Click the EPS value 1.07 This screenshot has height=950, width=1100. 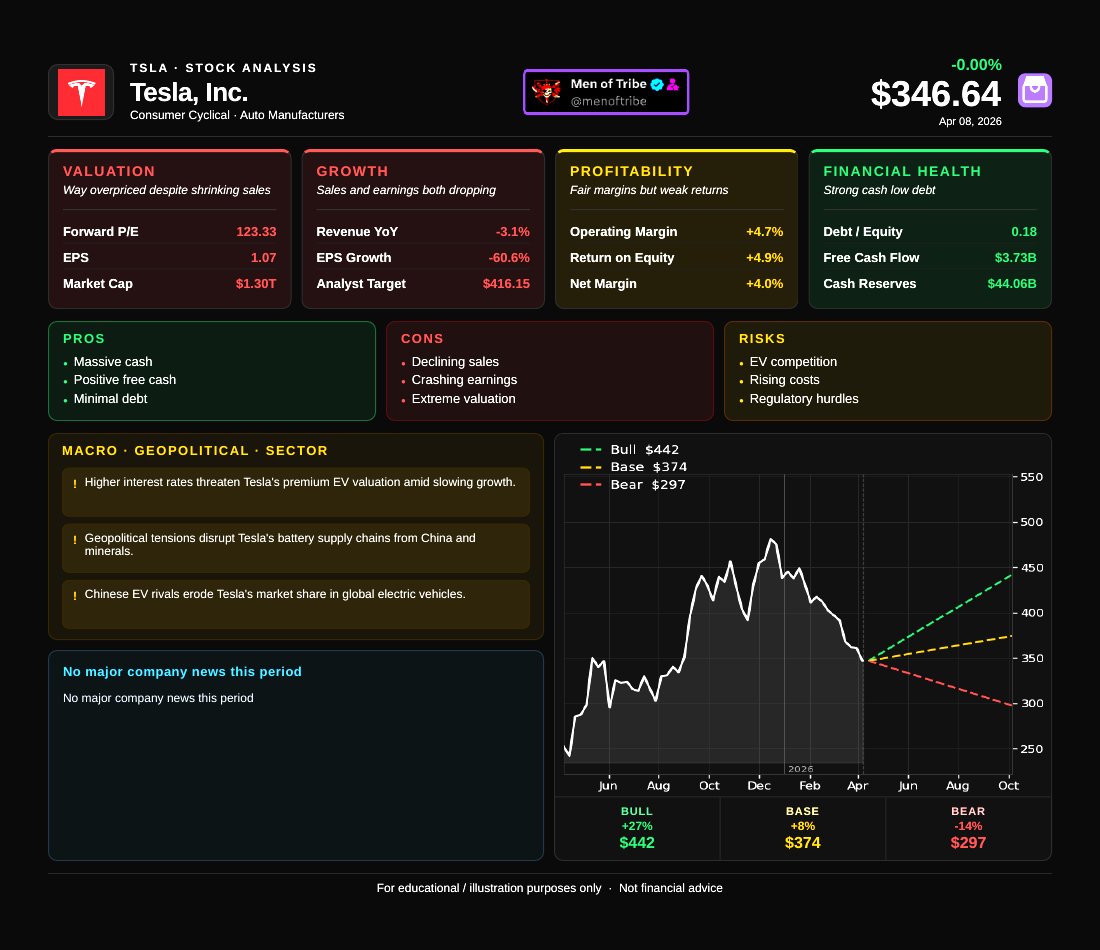coord(263,257)
